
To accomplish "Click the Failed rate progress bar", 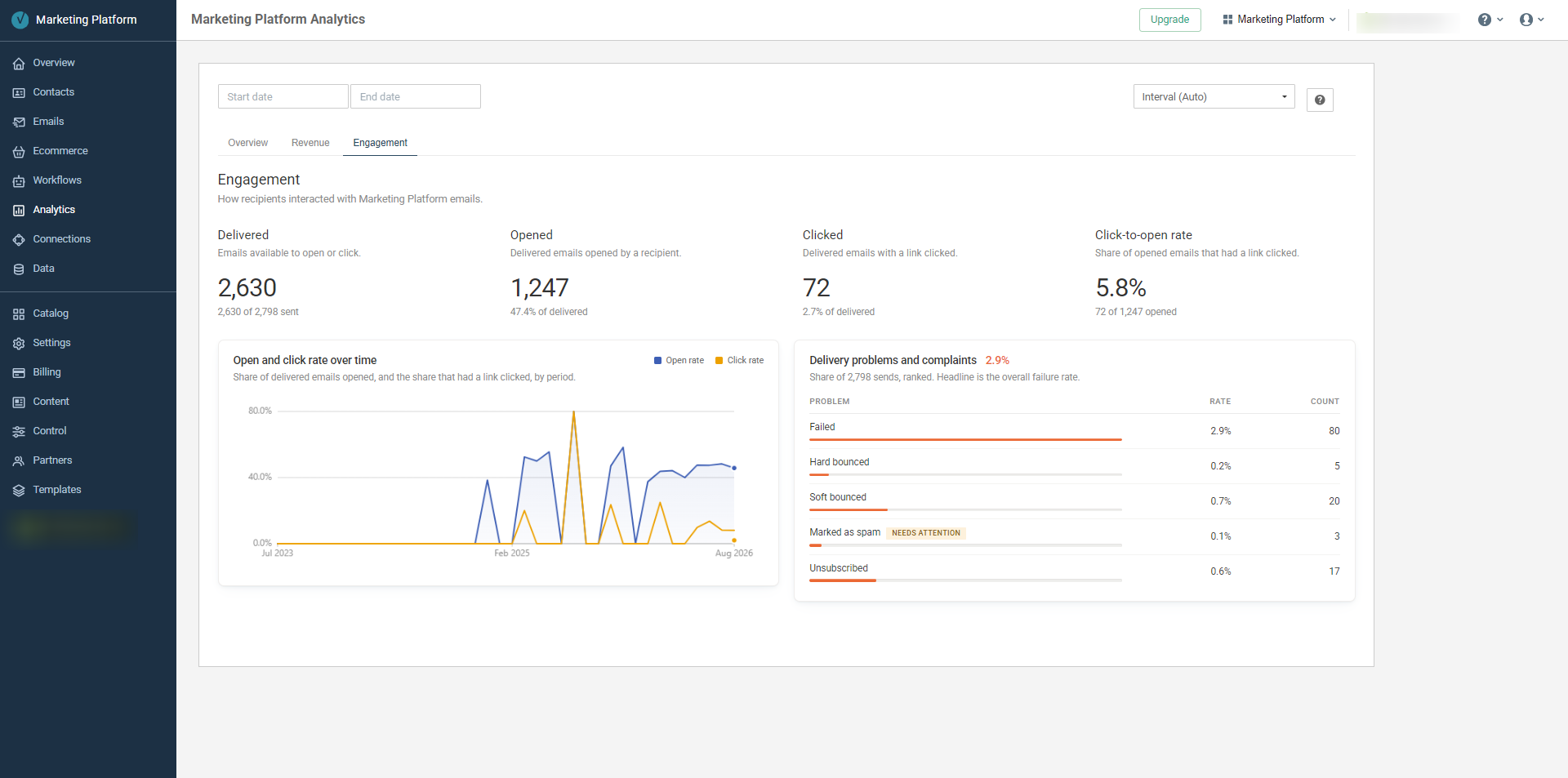I will coord(965,439).
